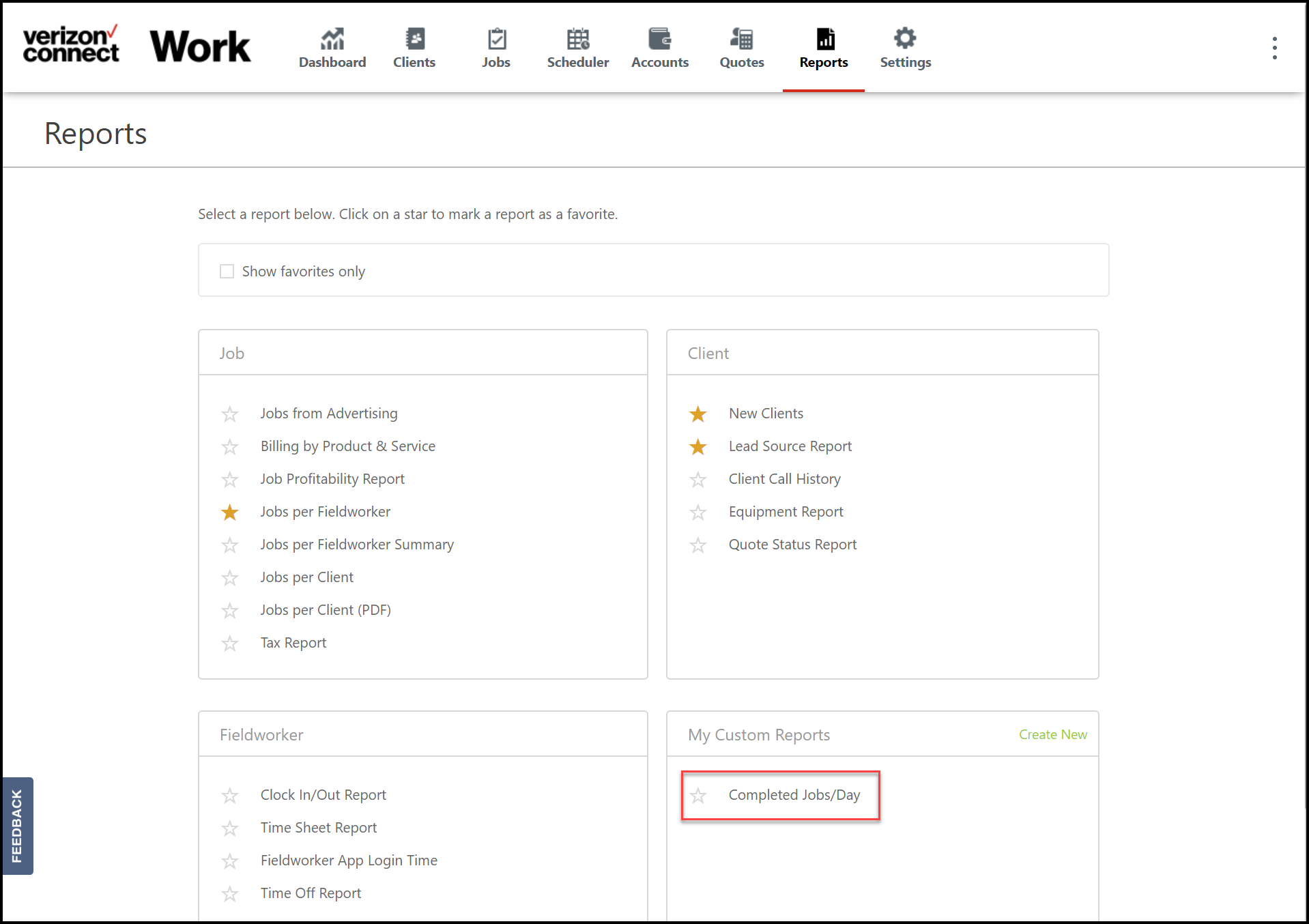Open the Jobs per Fieldworker report
Image resolution: width=1309 pixels, height=924 pixels.
[x=326, y=512]
